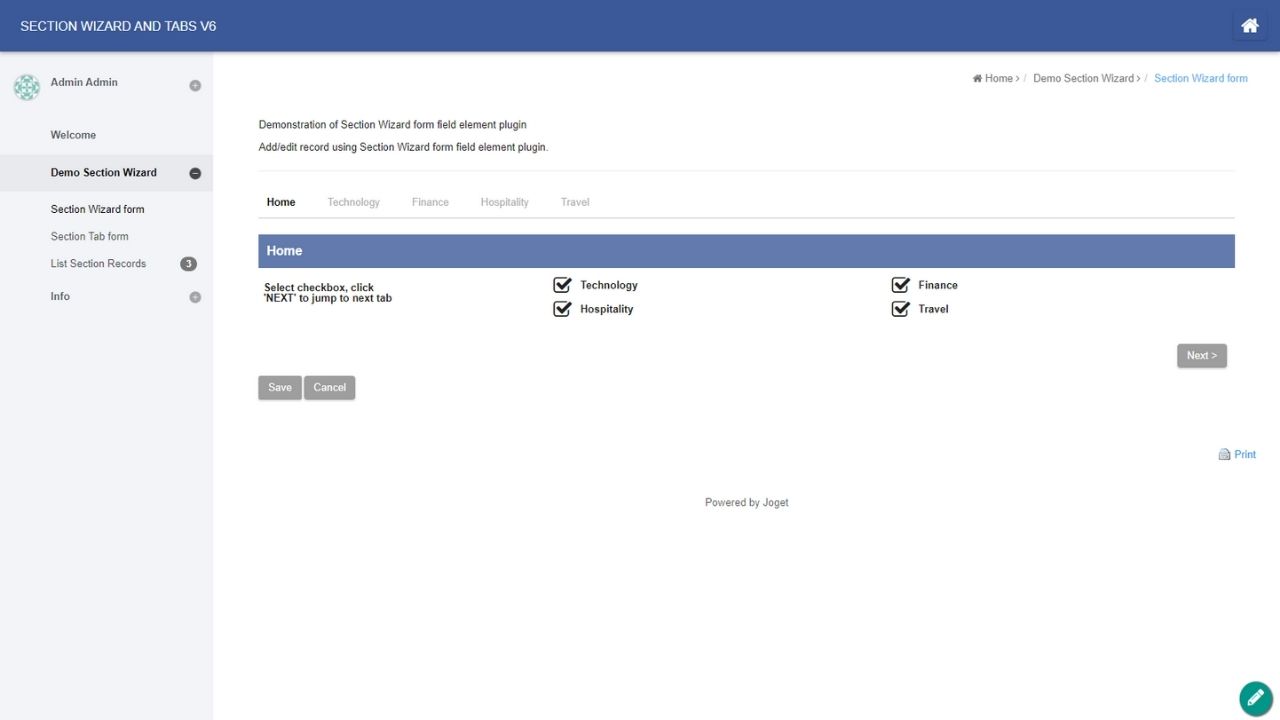Viewport: 1280px width, 720px height.
Task: Open Section Tab form in sidebar
Action: point(90,237)
